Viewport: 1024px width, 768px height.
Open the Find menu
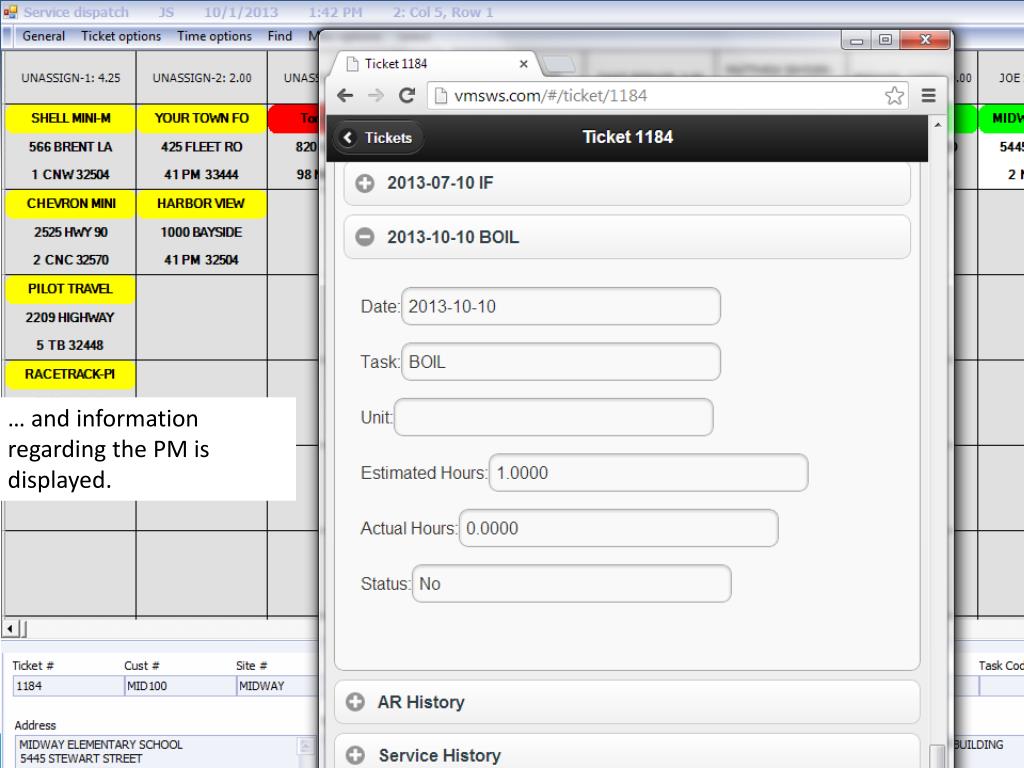[x=280, y=37]
